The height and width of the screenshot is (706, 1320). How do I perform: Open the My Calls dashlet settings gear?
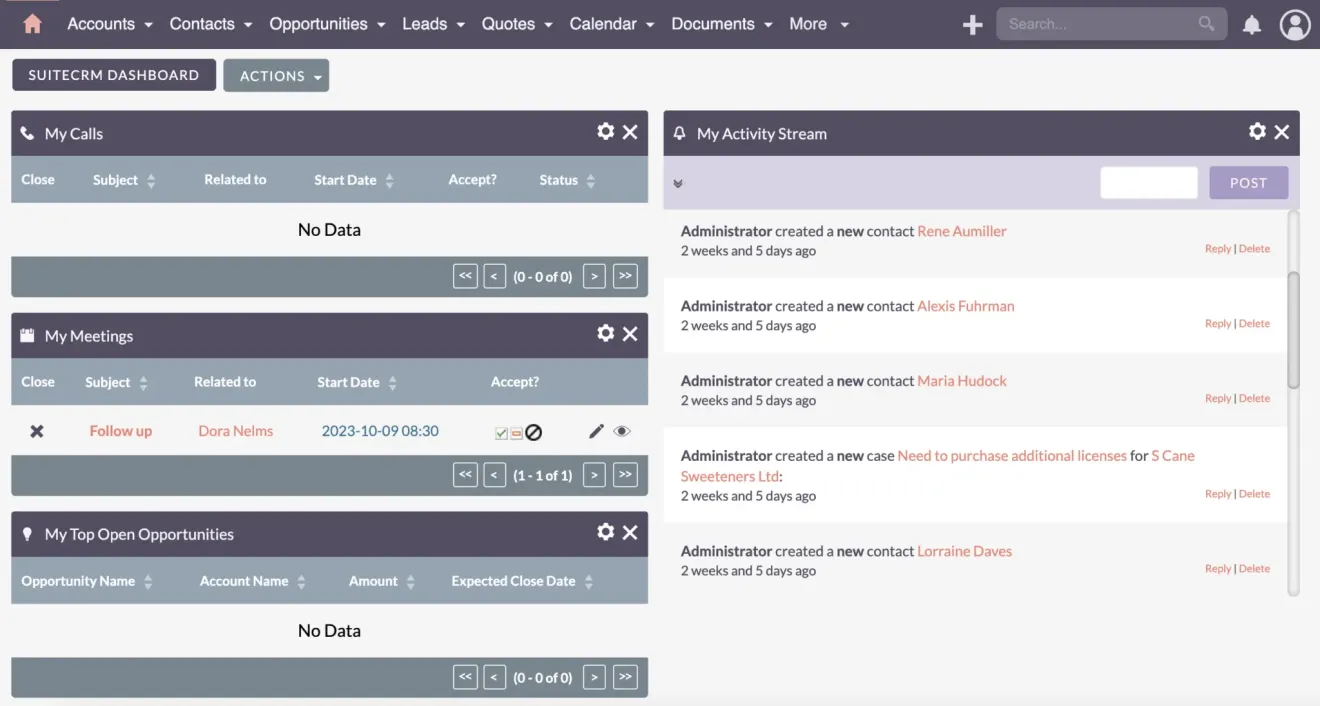[605, 131]
